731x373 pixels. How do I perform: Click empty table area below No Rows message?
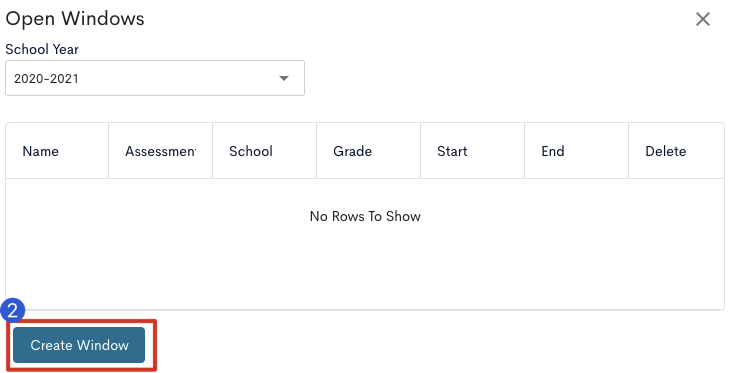pyautogui.click(x=365, y=270)
